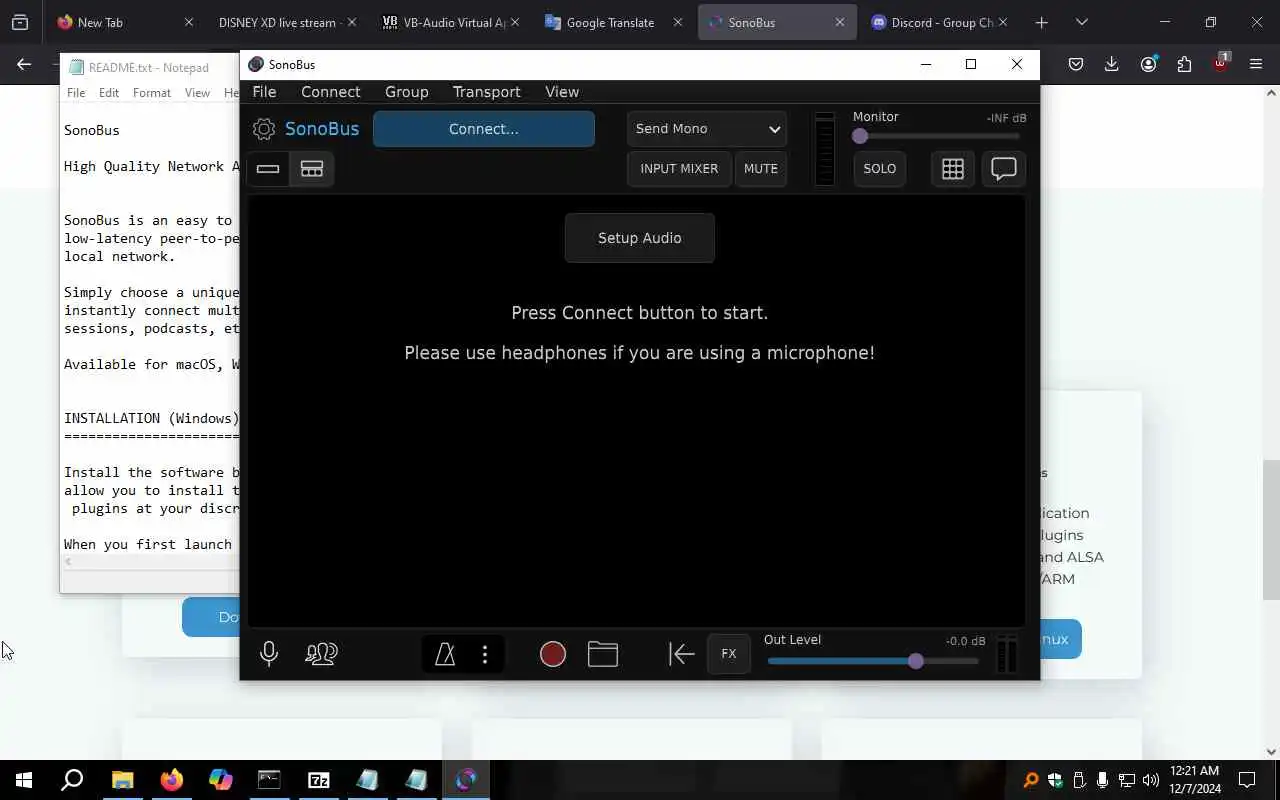Viewport: 1280px width, 800px height.
Task: Open Notepad Format menu
Action: click(152, 93)
